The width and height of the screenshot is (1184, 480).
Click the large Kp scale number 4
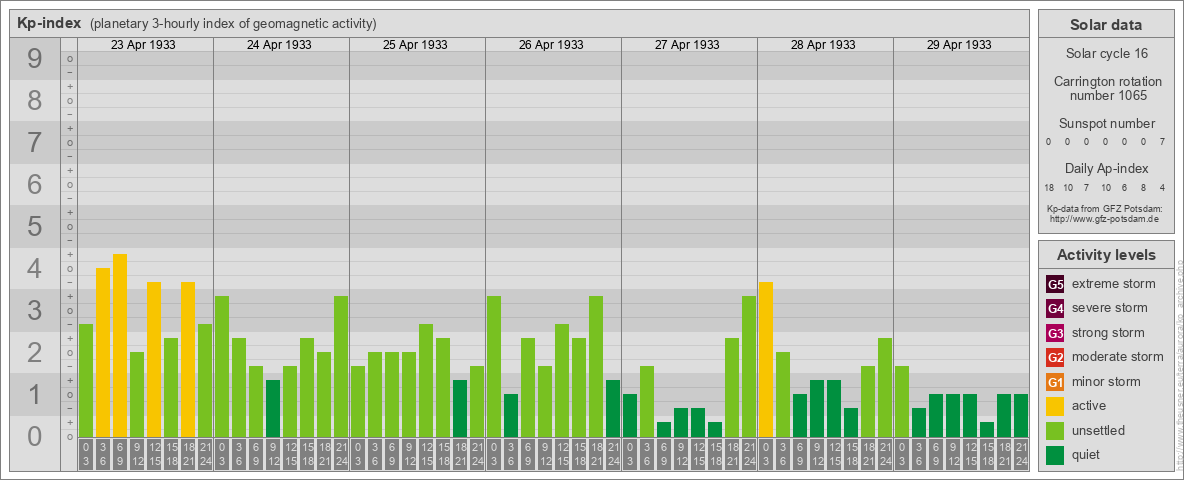coord(34,269)
